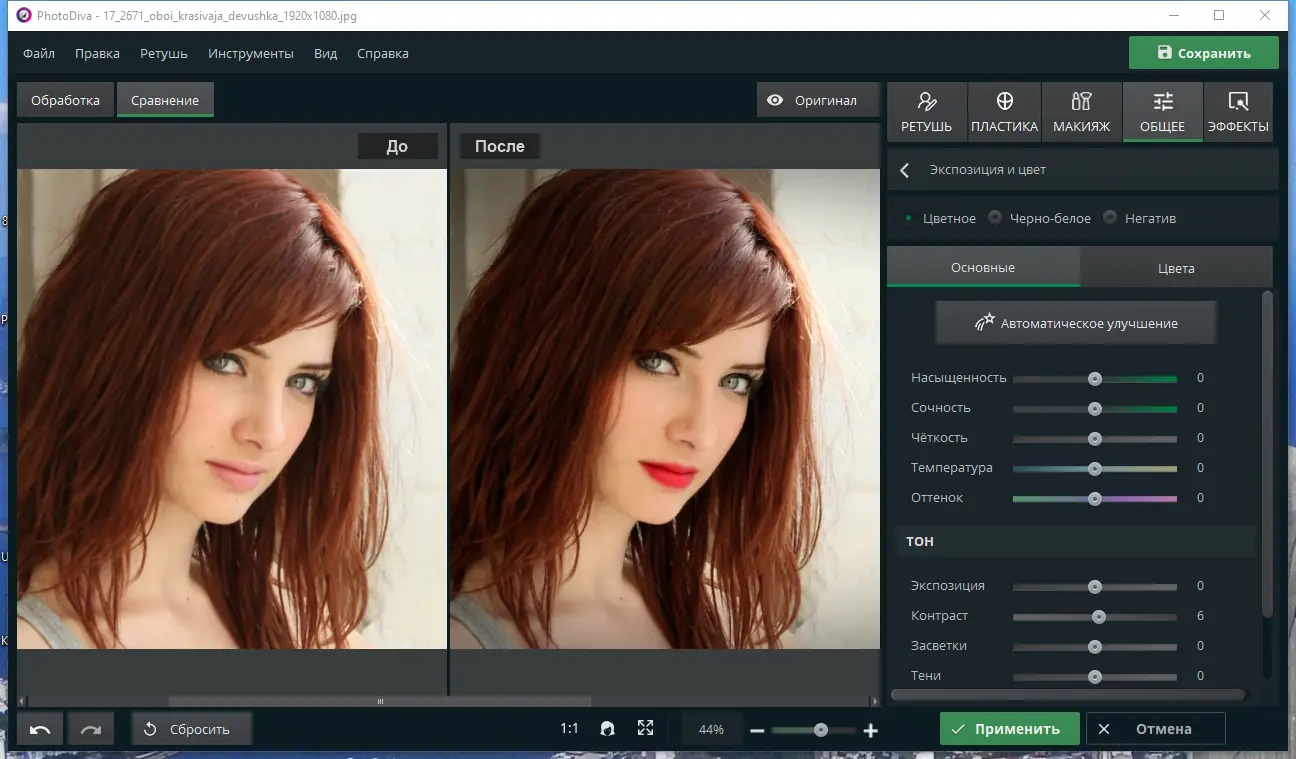1296x759 pixels.
Task: Switch to the Обработка tab
Action: [x=66, y=100]
